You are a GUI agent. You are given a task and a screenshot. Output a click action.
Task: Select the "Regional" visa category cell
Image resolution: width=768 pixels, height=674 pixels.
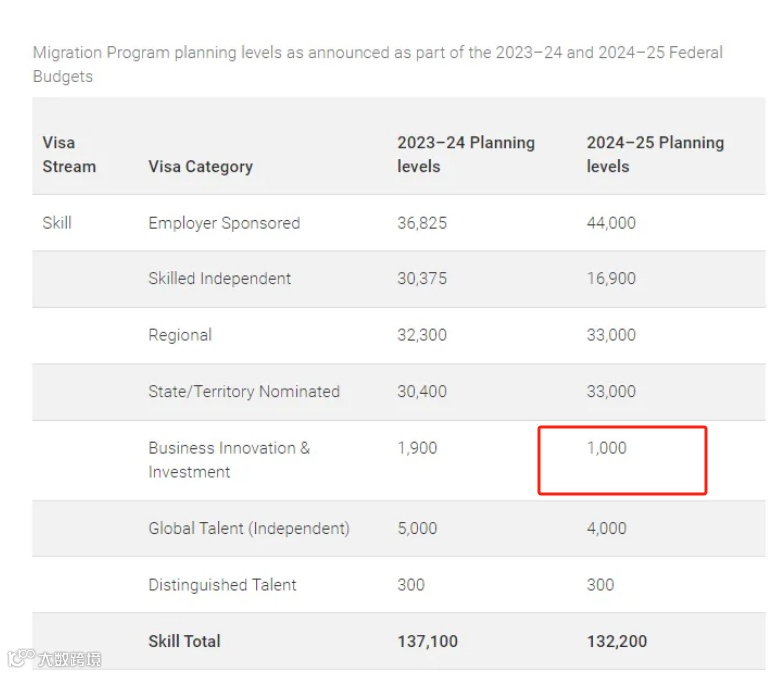point(180,335)
